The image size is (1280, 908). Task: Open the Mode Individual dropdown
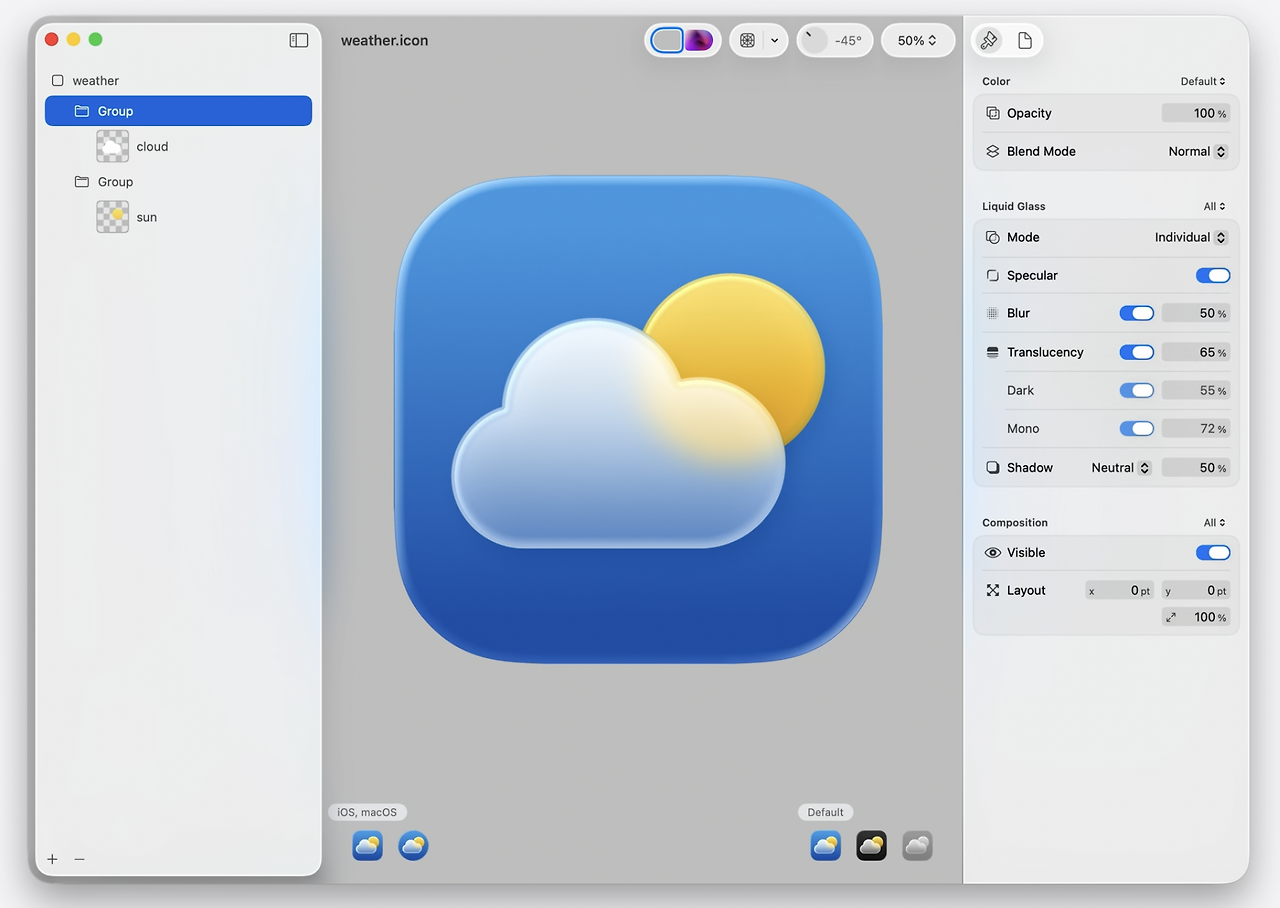(1191, 237)
